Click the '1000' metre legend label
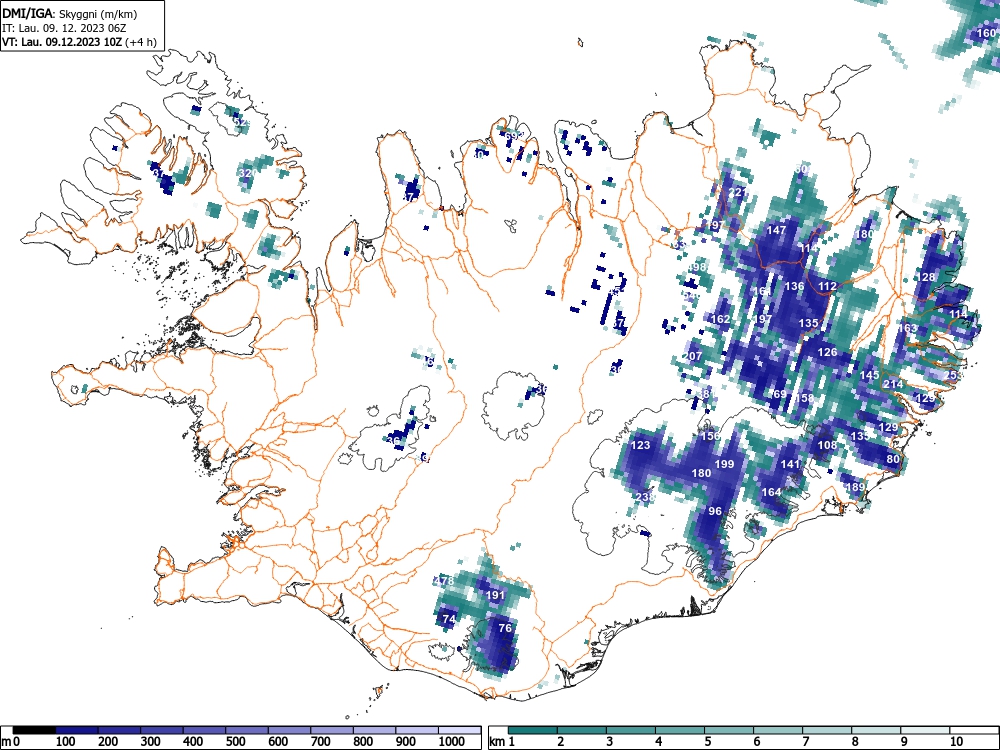Viewport: 1000px width, 750px height. pyautogui.click(x=452, y=742)
